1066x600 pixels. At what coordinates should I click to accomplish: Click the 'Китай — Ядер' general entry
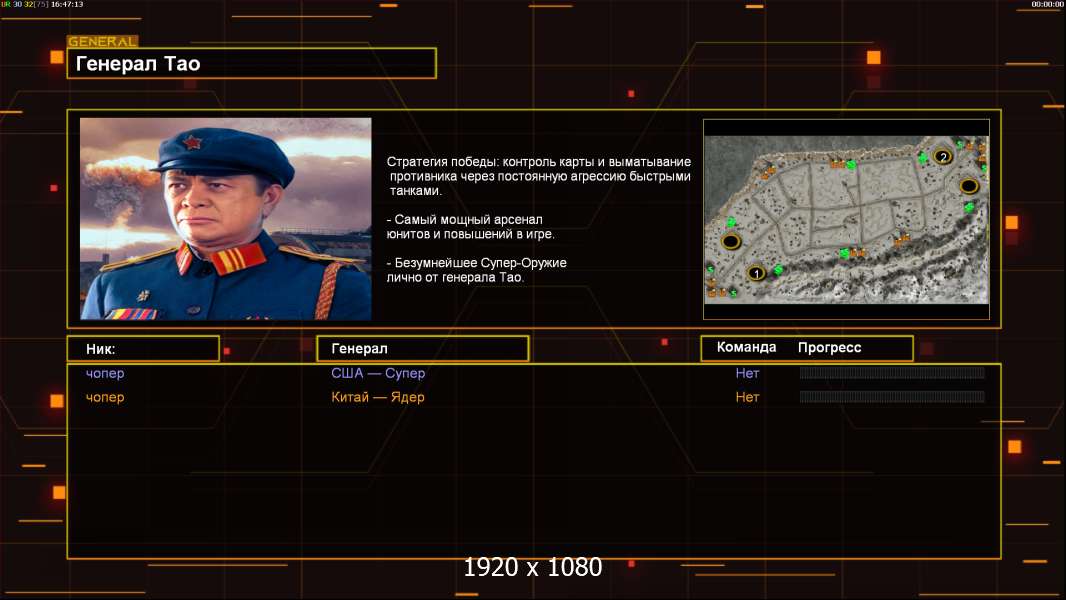378,397
